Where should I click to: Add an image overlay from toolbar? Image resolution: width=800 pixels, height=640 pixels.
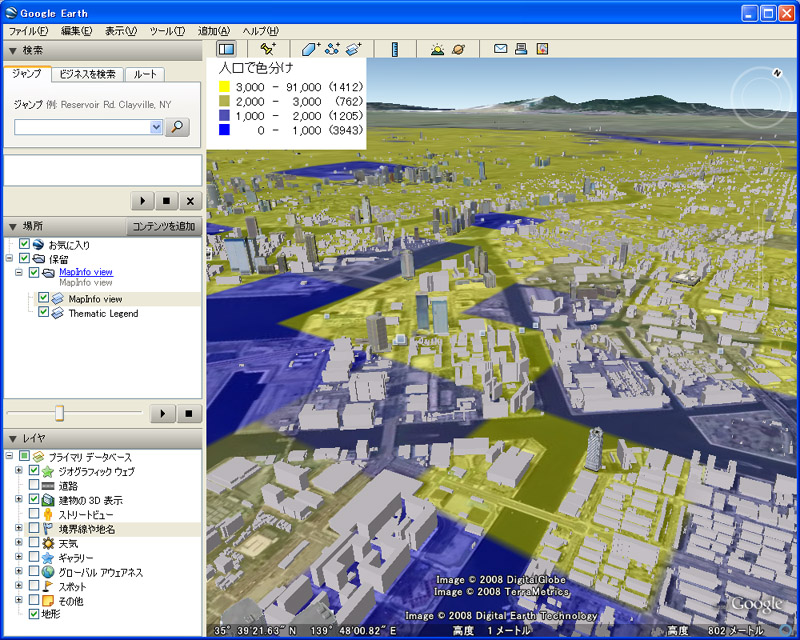(354, 49)
